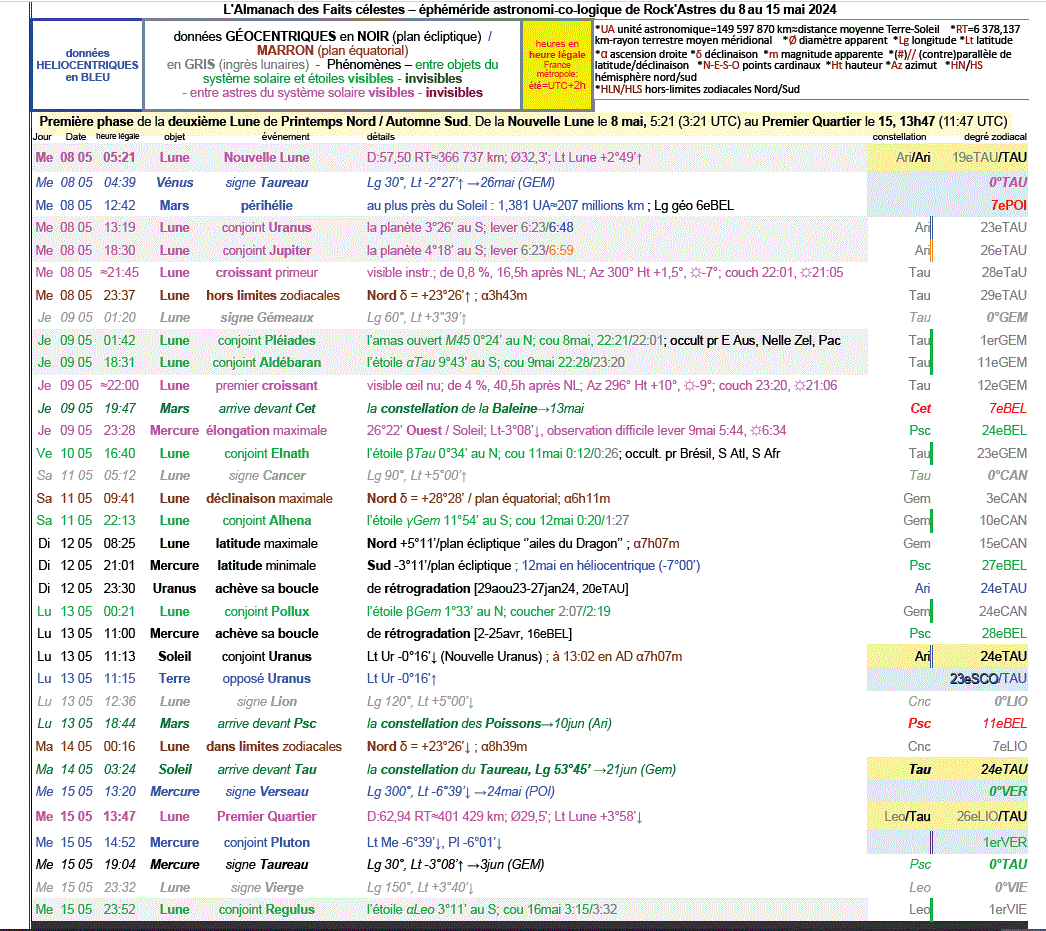Select the "signe Cancer" event
The height and width of the screenshot is (931, 1046).
tap(267, 476)
